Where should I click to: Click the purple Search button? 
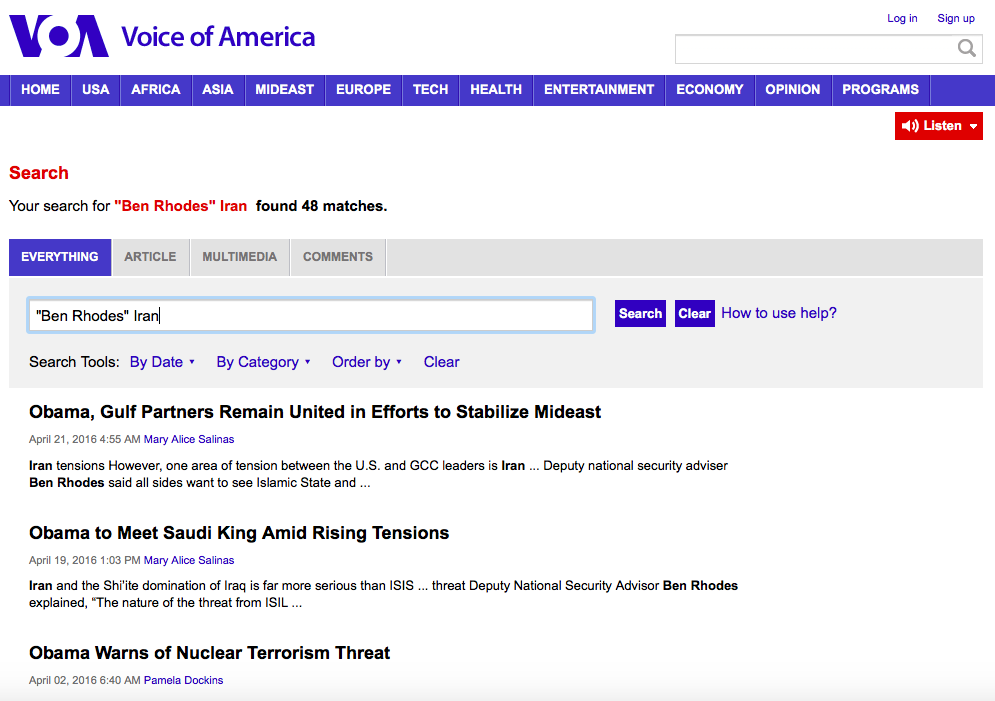tap(640, 313)
